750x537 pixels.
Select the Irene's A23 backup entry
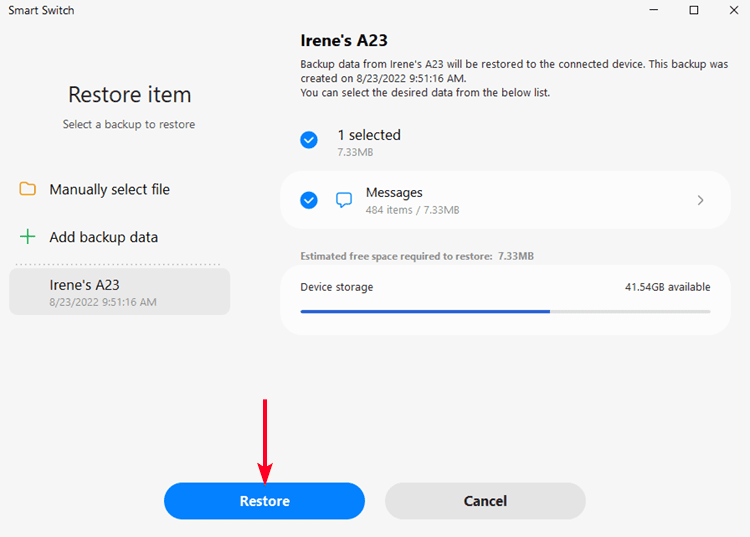(x=120, y=292)
